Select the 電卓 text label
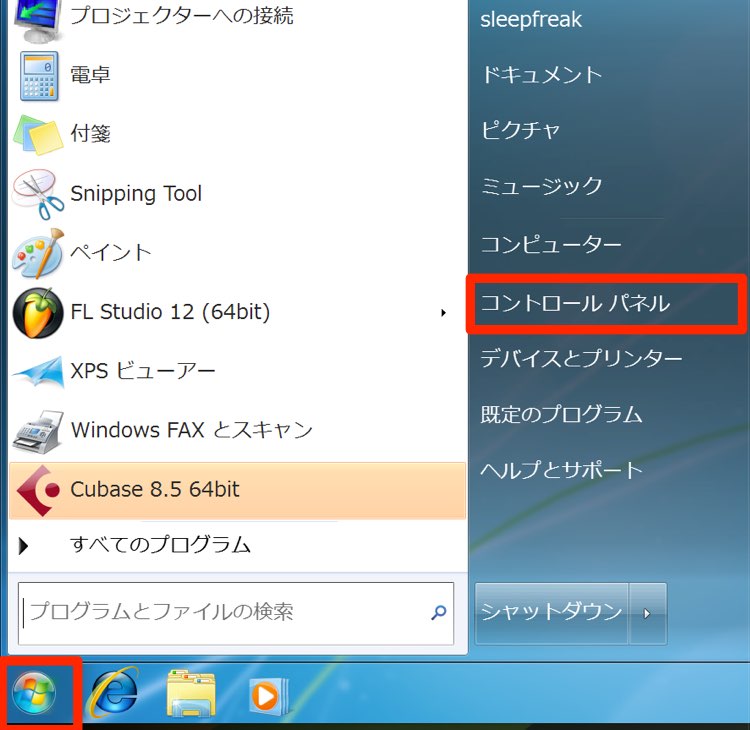Image resolution: width=750 pixels, height=730 pixels. tap(90, 75)
